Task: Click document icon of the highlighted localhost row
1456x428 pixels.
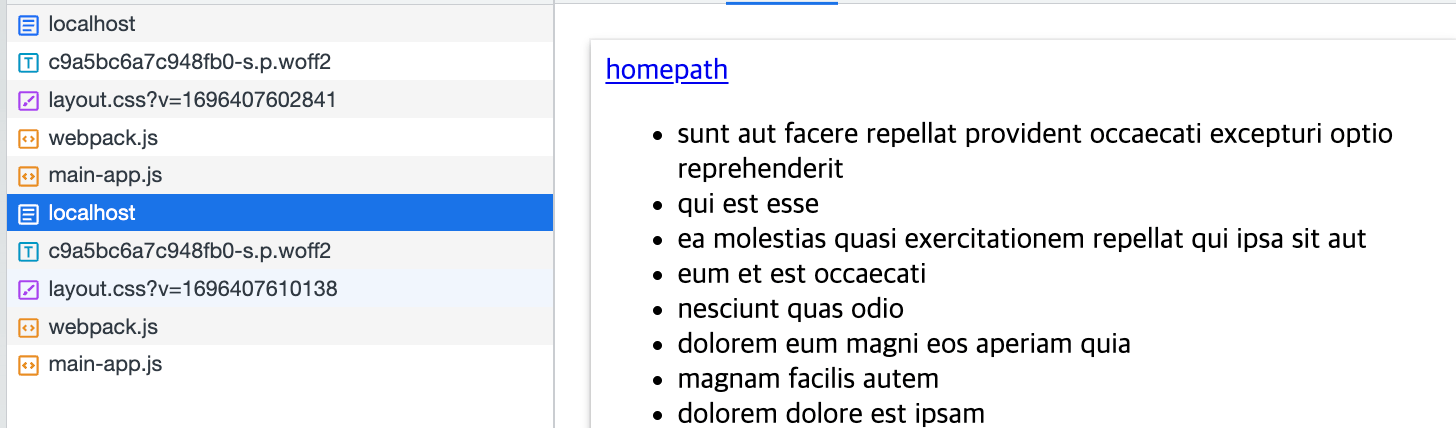Action: coord(28,213)
